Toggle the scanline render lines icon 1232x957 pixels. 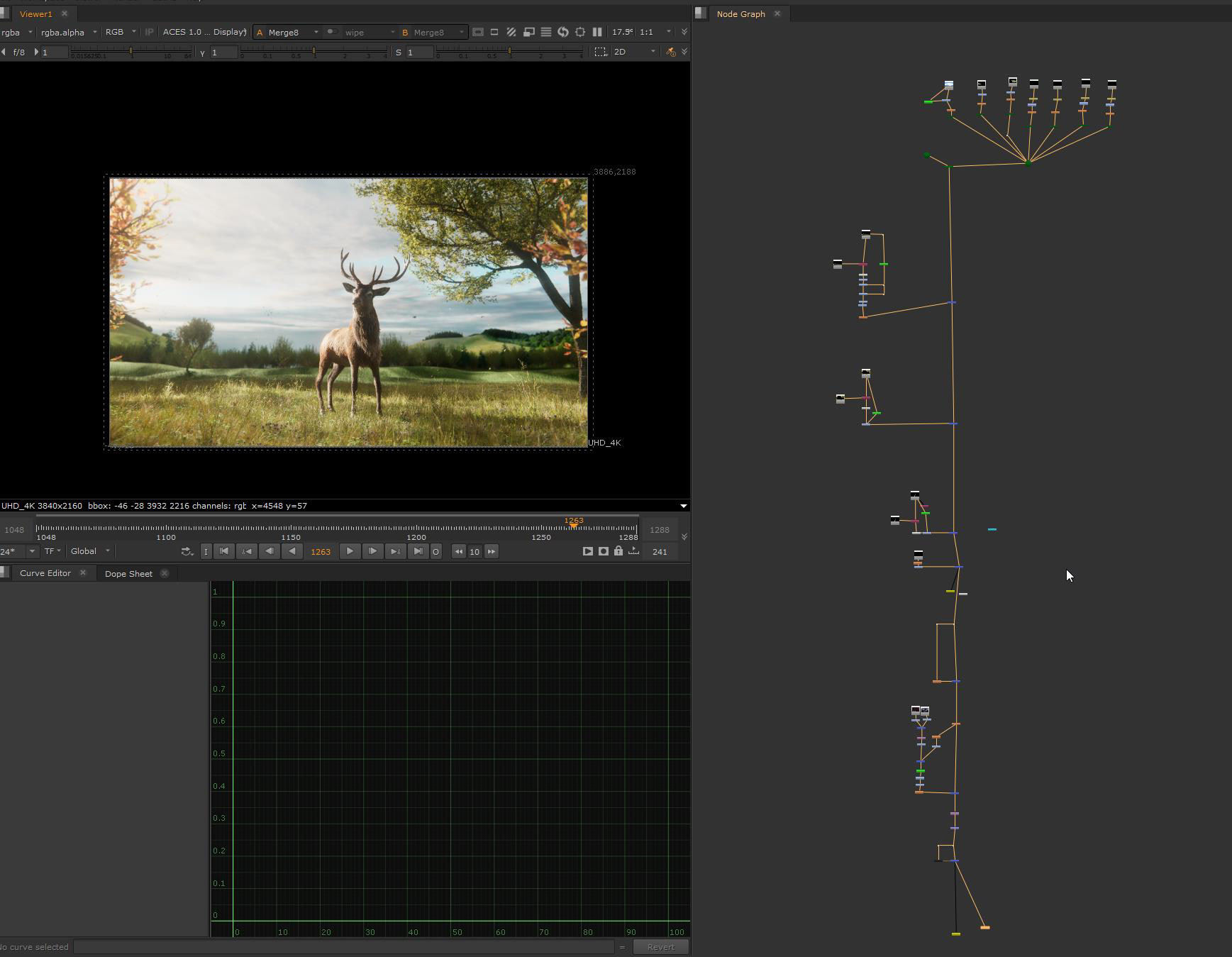(546, 32)
